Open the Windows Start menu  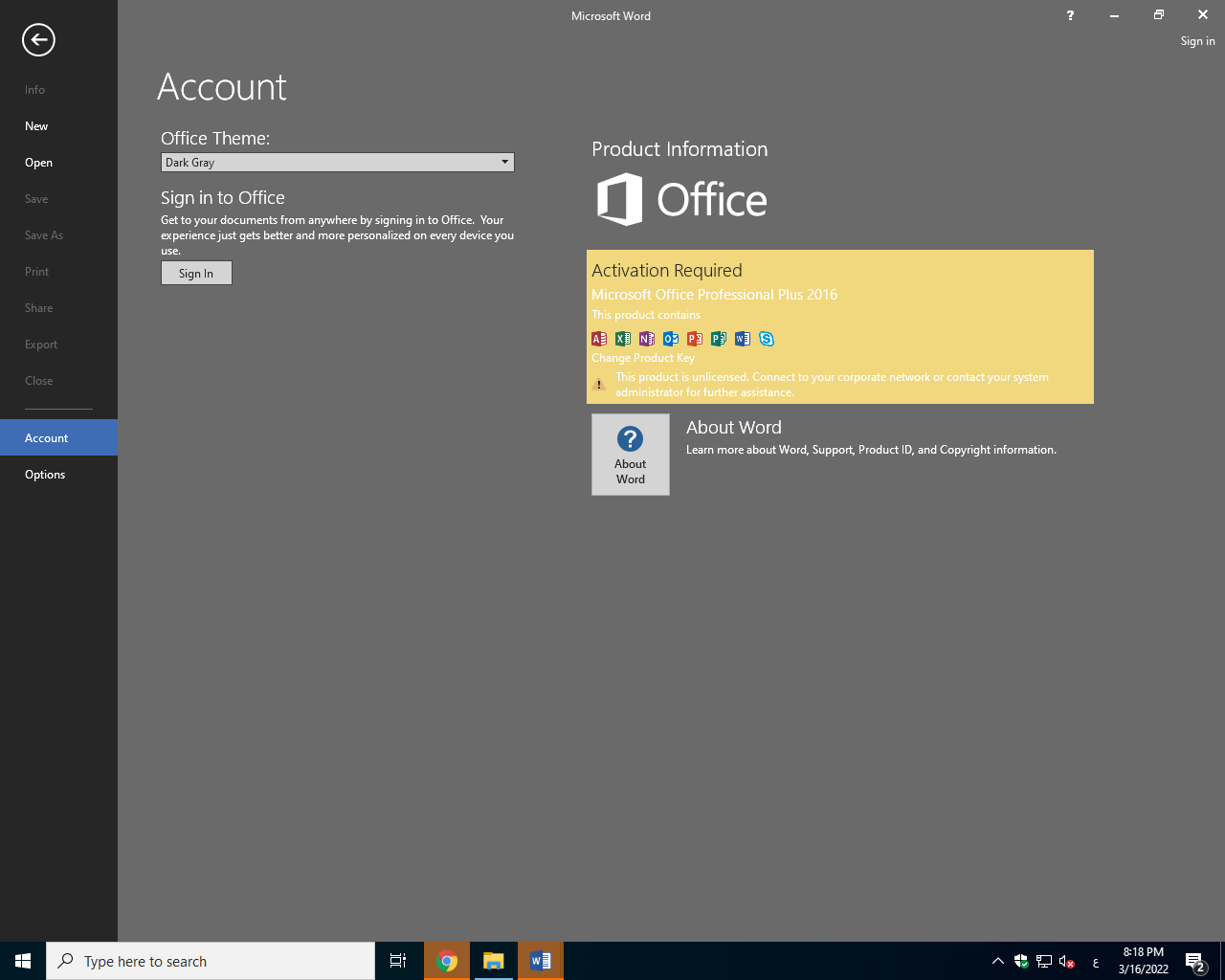(x=23, y=961)
